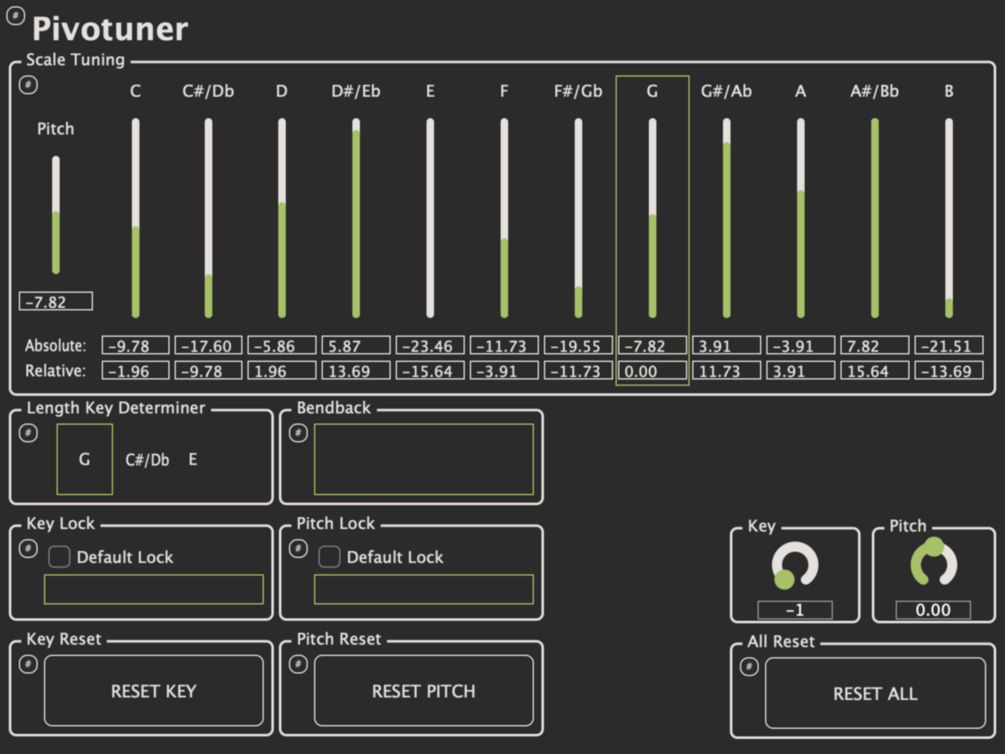Click the Key rotary knob
This screenshot has height=754, width=1005.
click(795, 565)
